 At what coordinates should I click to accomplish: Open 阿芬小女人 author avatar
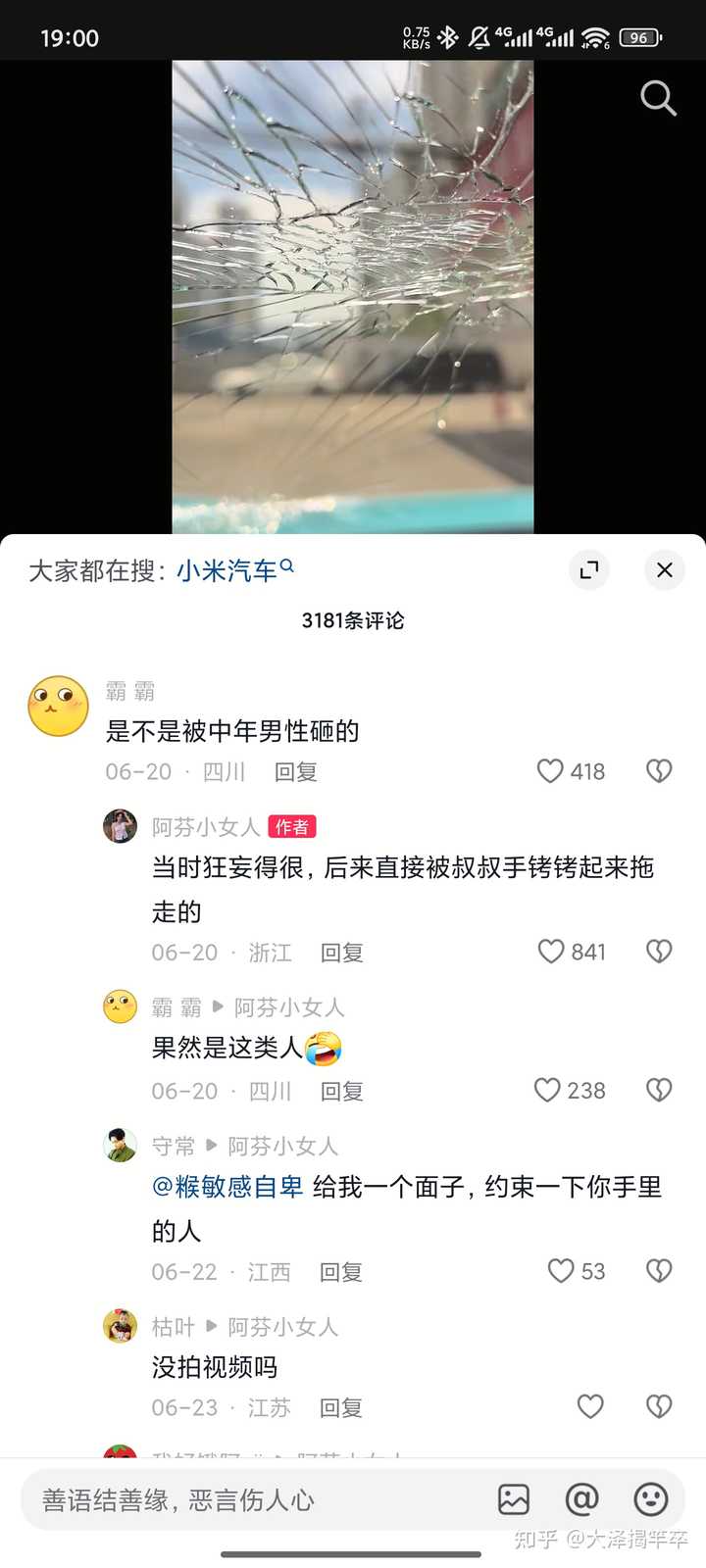(x=120, y=826)
